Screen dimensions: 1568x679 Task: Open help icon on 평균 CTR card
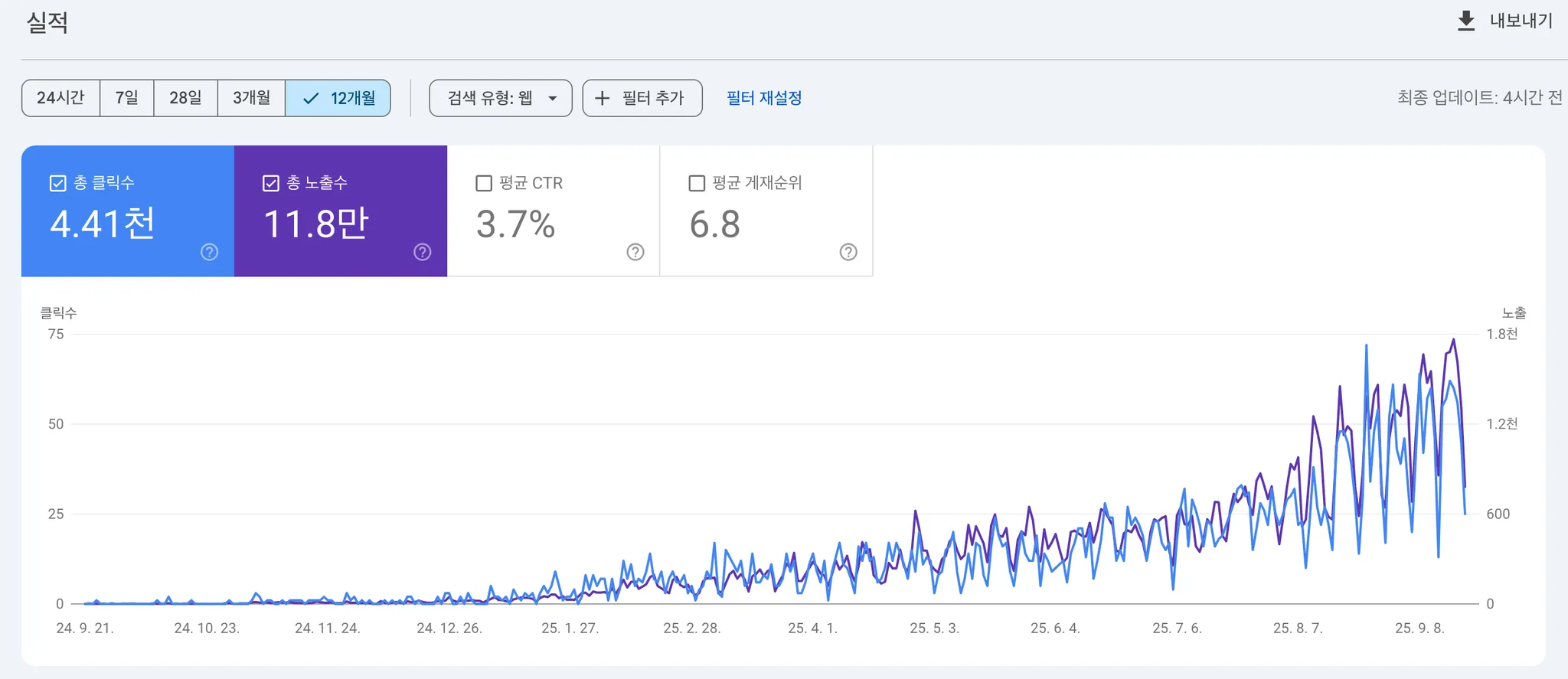[635, 252]
